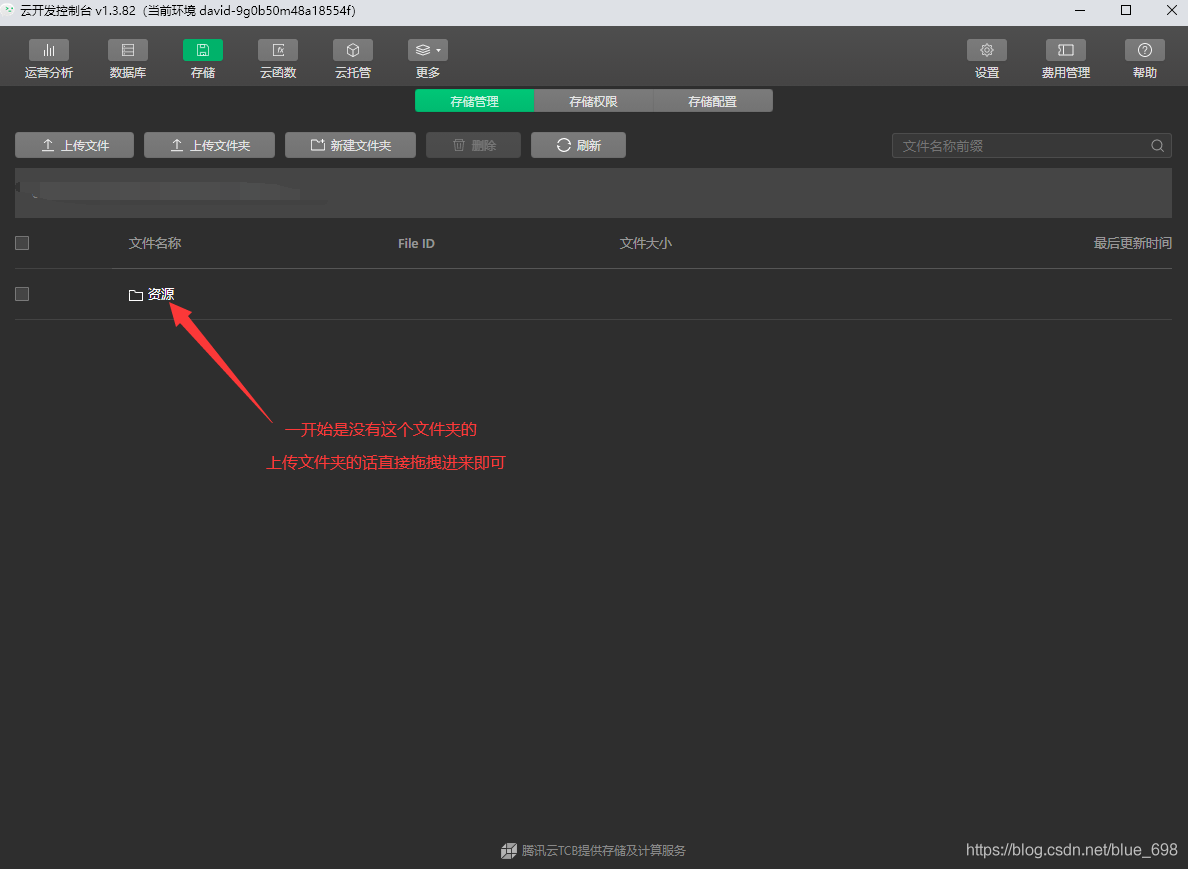Screen dimensions: 1188x869
Task: Open the 运营分析 analytics section
Action: [48, 60]
